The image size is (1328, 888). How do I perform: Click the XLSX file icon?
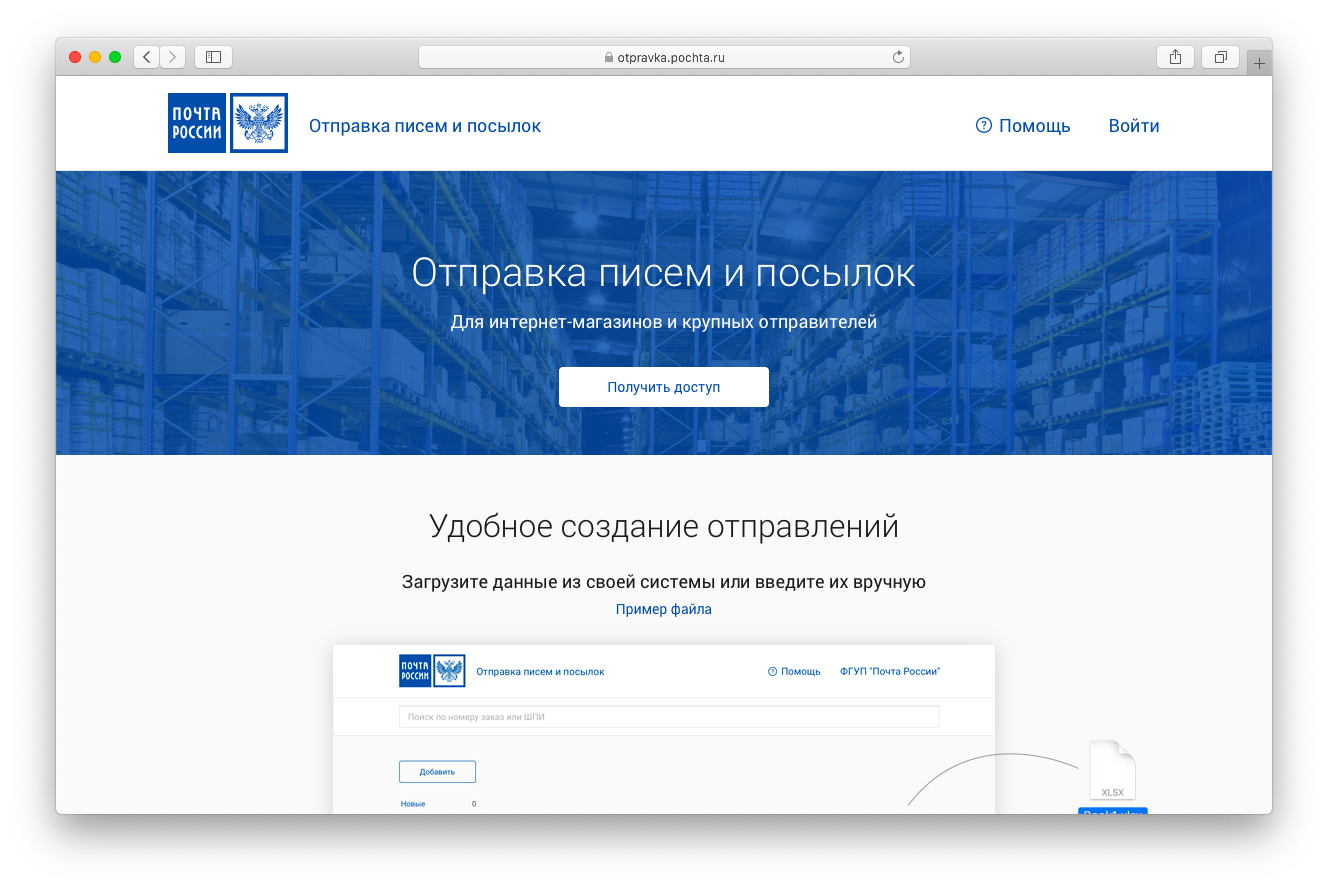tap(1112, 771)
